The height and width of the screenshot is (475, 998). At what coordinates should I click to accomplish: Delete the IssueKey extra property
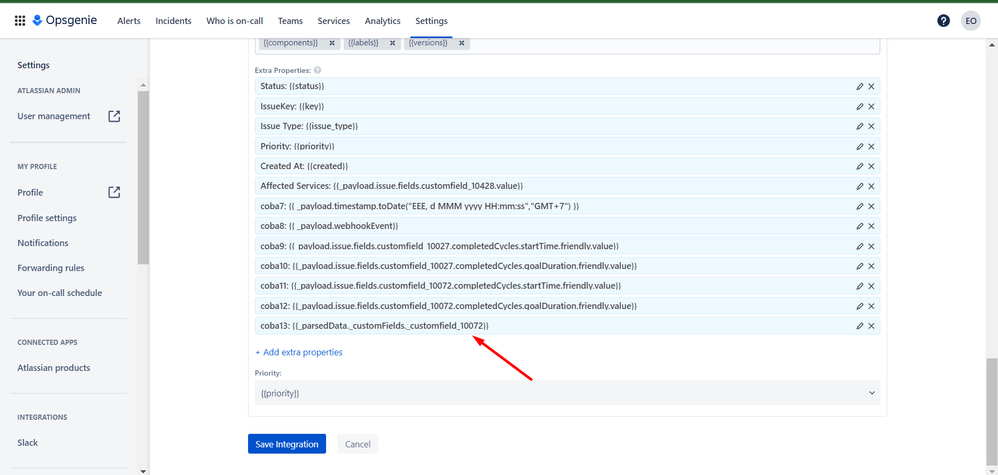point(871,106)
